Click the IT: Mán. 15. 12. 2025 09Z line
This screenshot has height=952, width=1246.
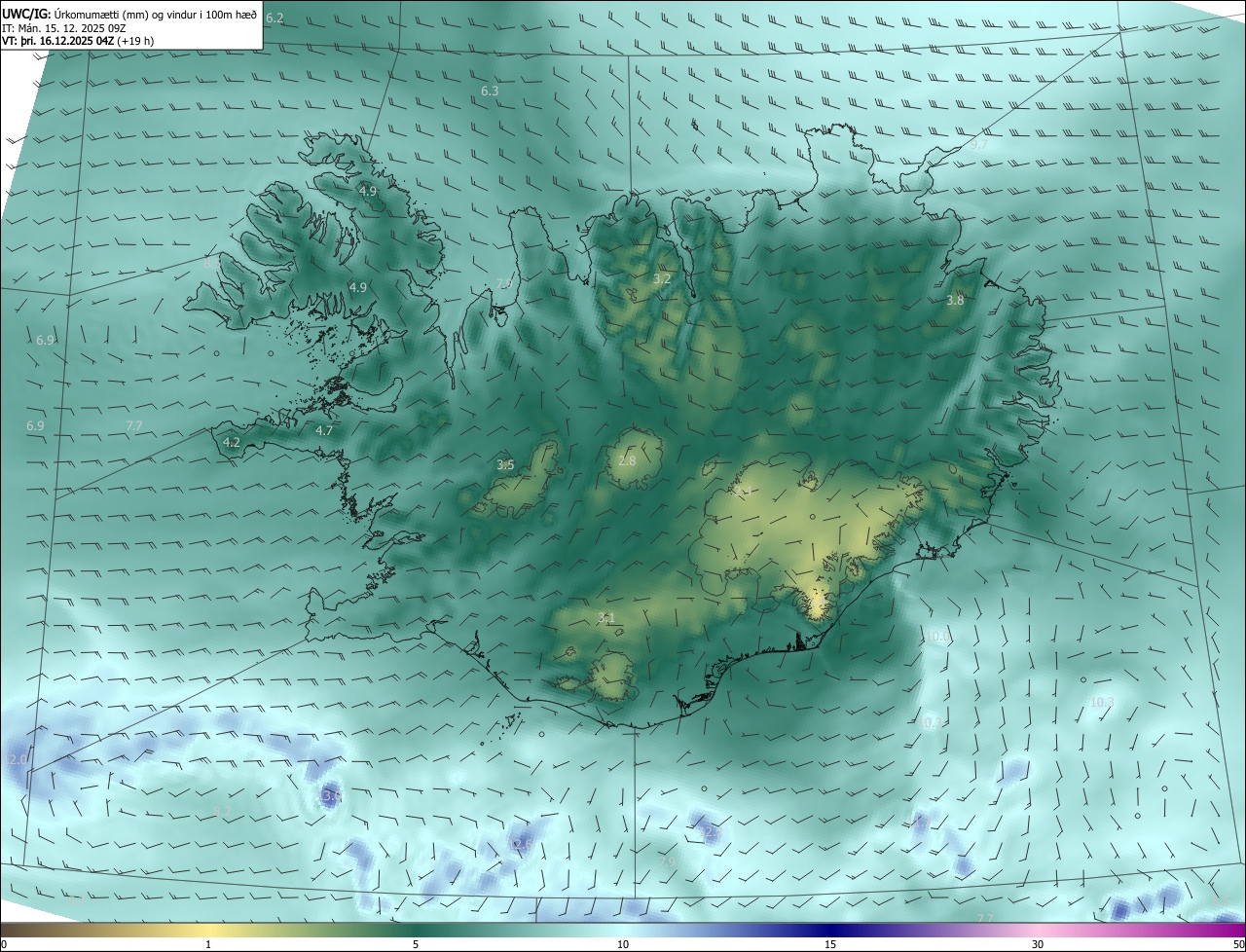[x=63, y=27]
